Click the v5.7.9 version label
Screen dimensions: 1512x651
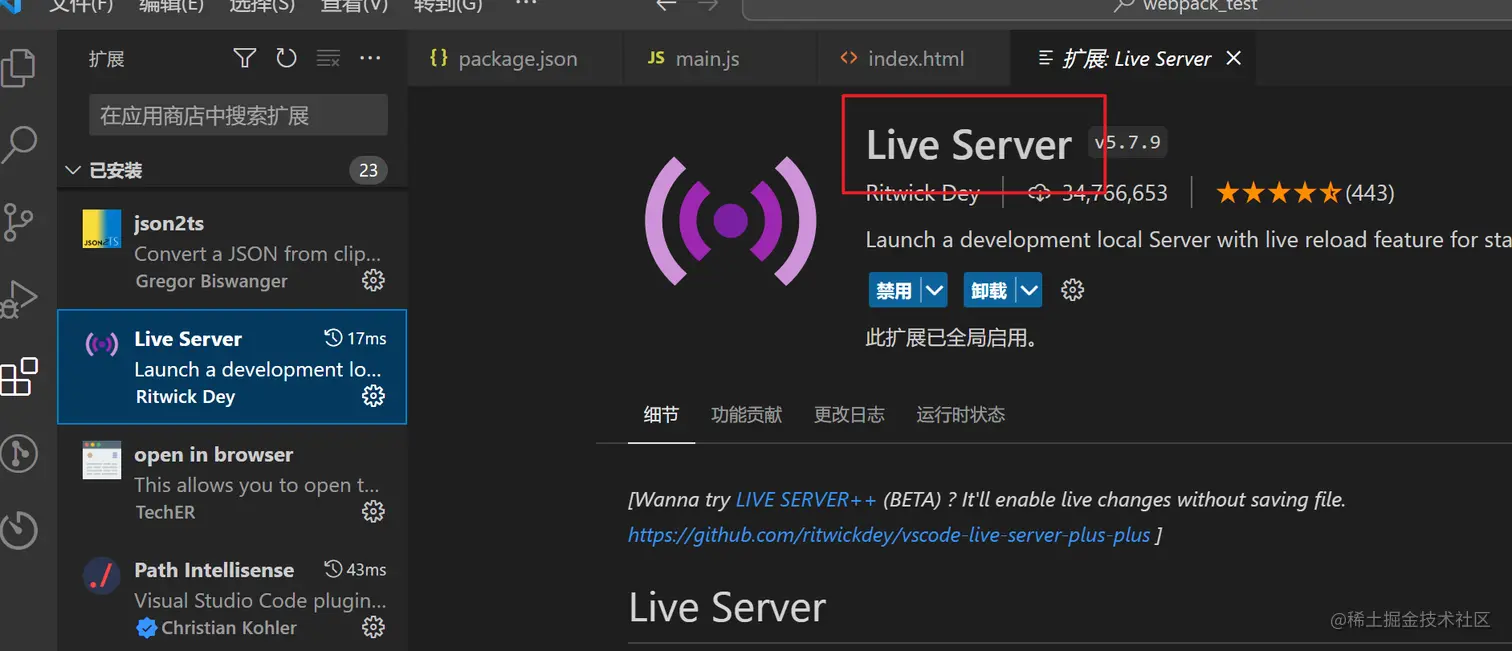pos(1127,143)
